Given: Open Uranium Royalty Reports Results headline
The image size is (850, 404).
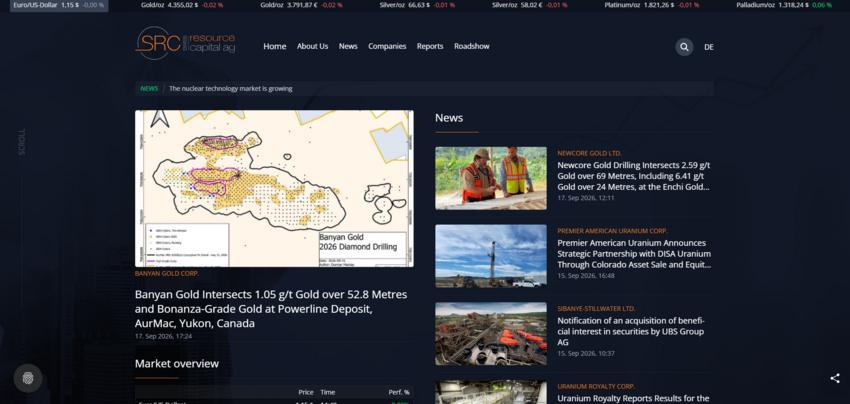Looking at the screenshot, I should [x=633, y=399].
